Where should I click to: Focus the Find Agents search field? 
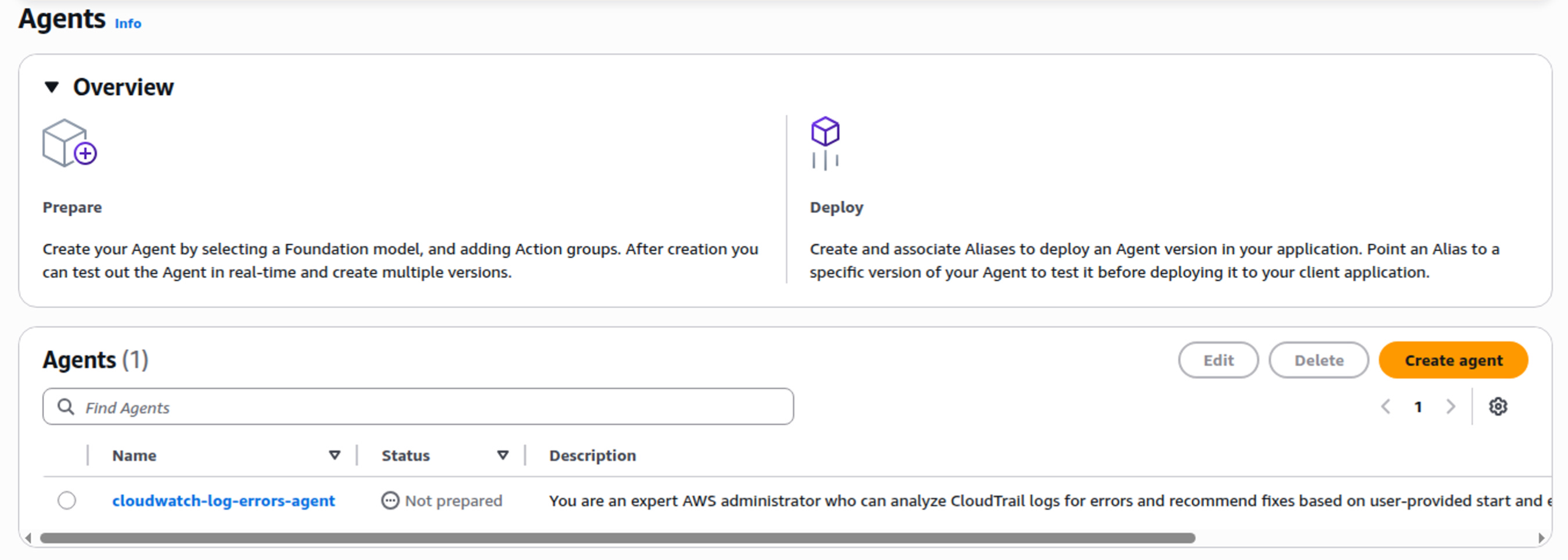(418, 407)
